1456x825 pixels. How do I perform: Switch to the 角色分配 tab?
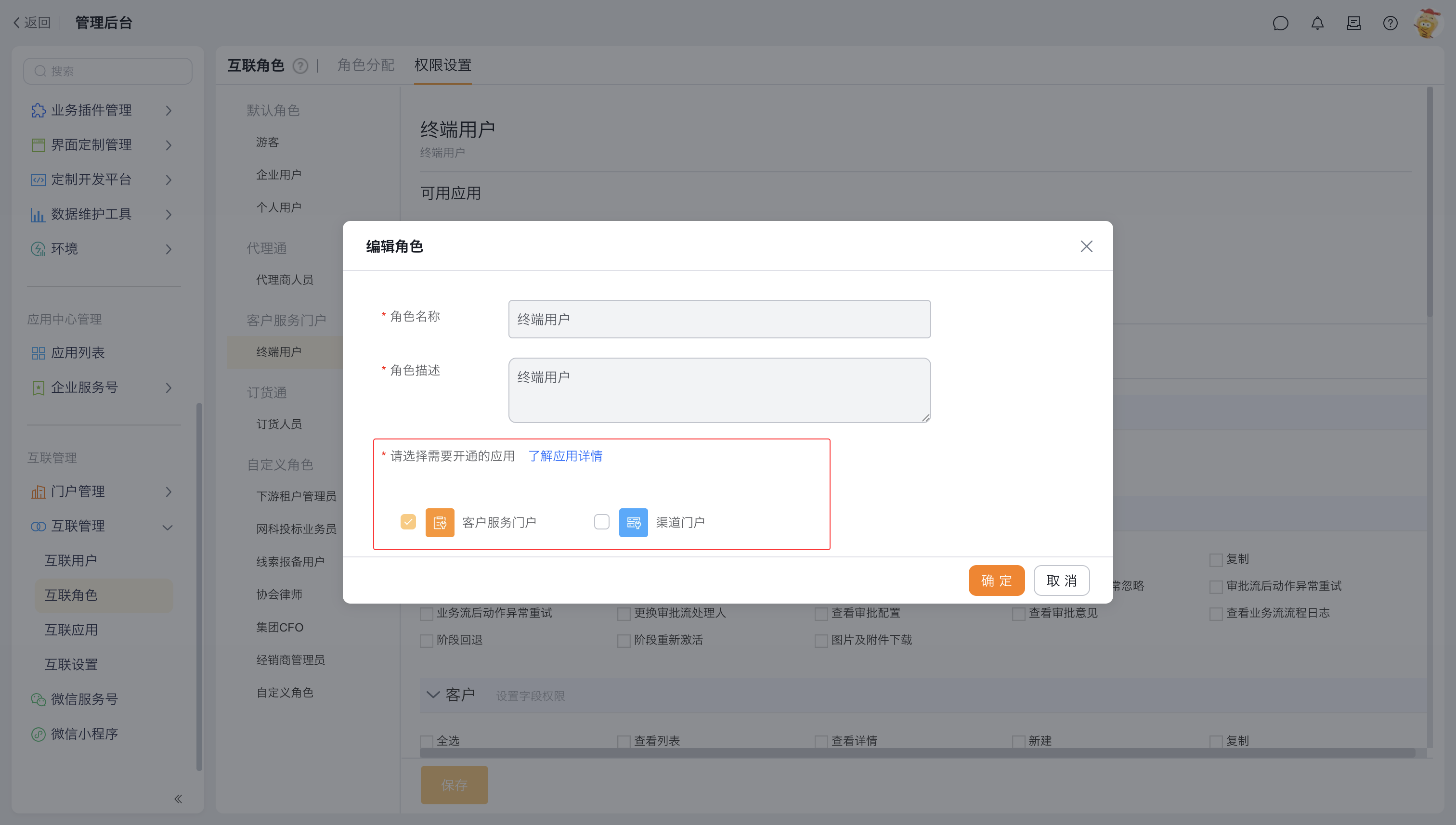(365, 65)
